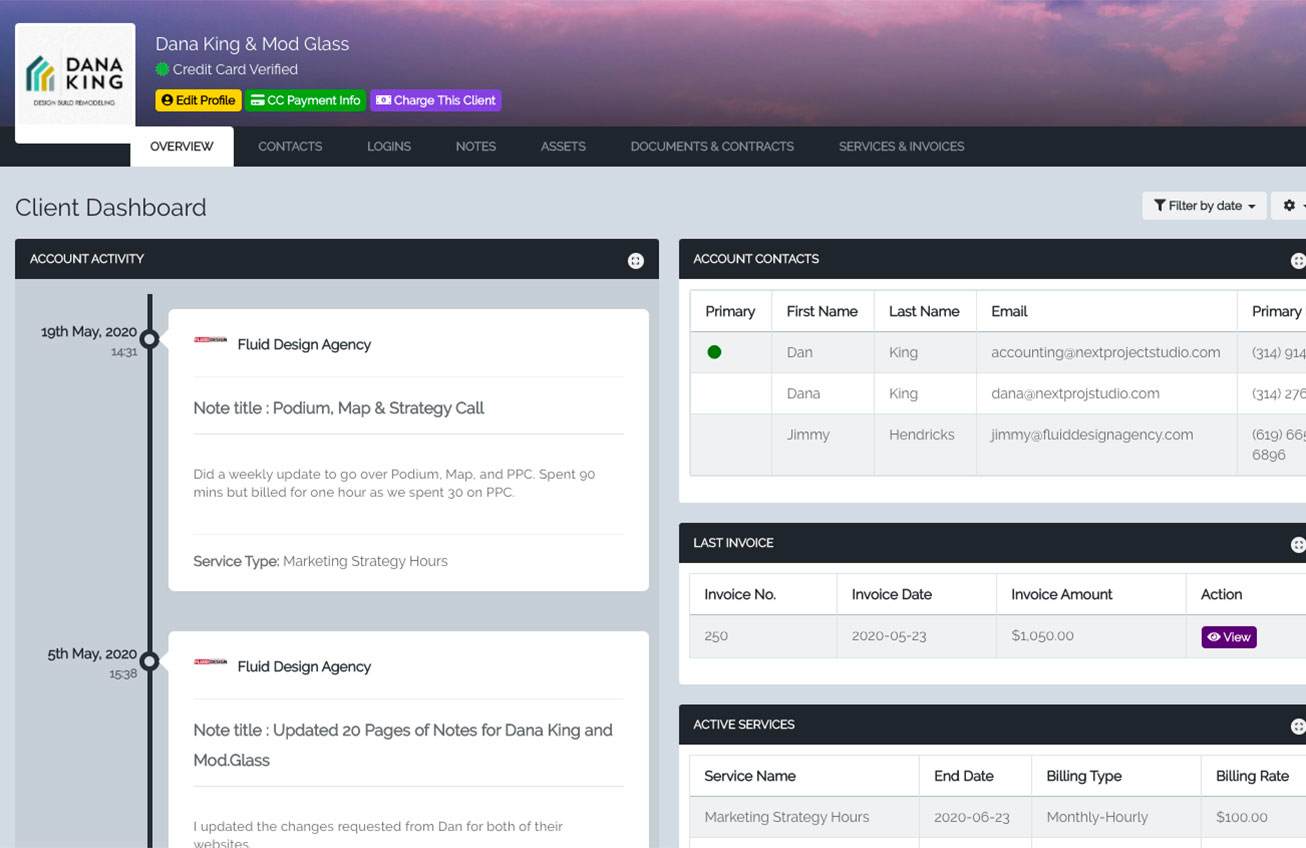
Task: Click the Account Activity panel move icon
Action: (635, 261)
